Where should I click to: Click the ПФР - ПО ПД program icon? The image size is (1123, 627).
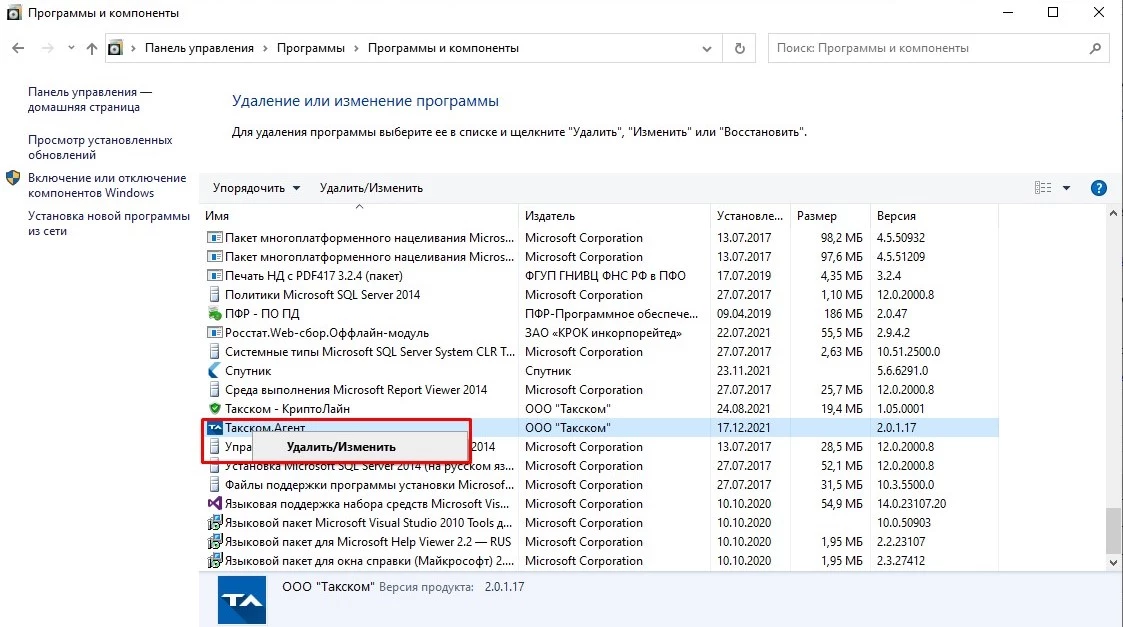pos(214,314)
